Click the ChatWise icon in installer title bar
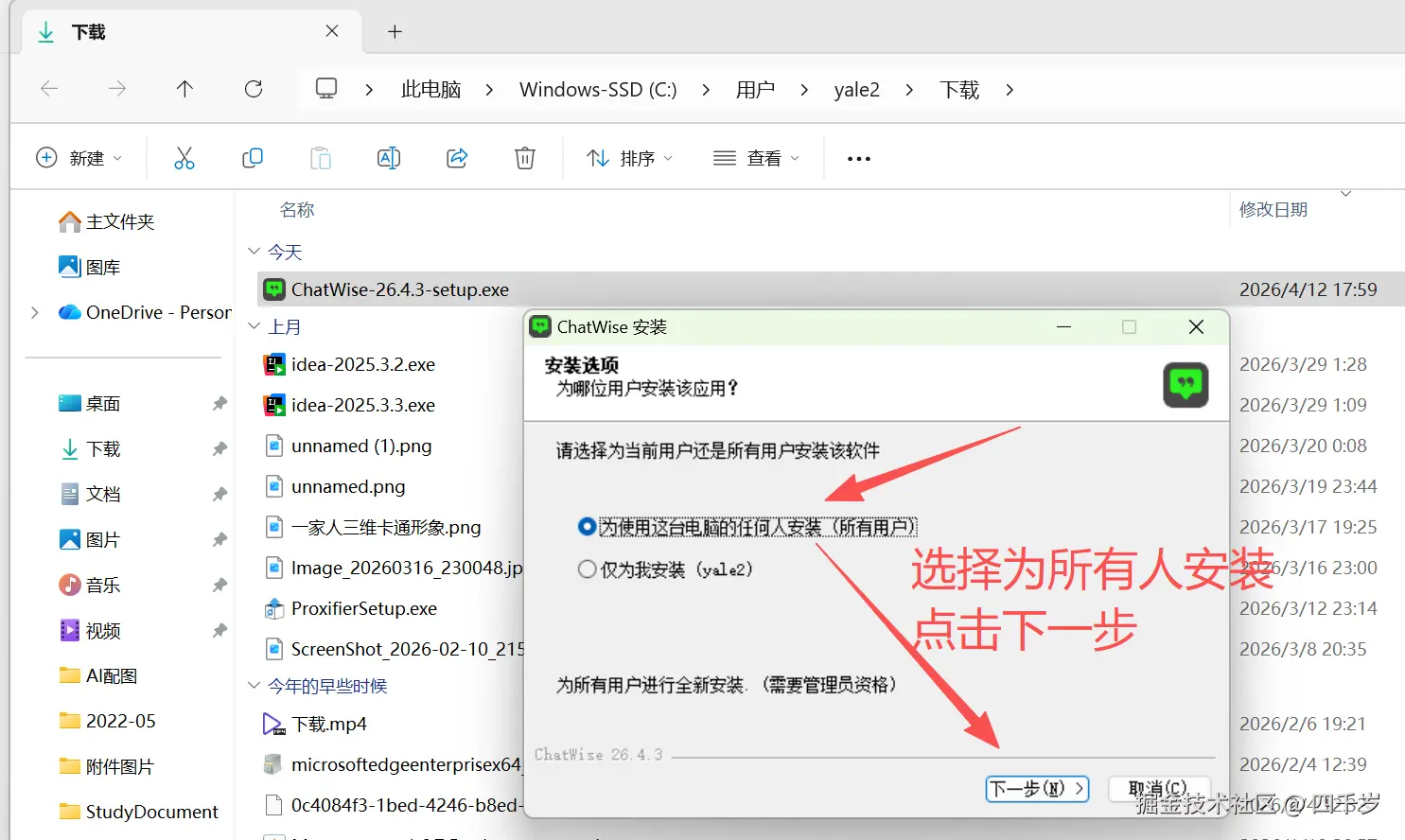 pos(540,326)
